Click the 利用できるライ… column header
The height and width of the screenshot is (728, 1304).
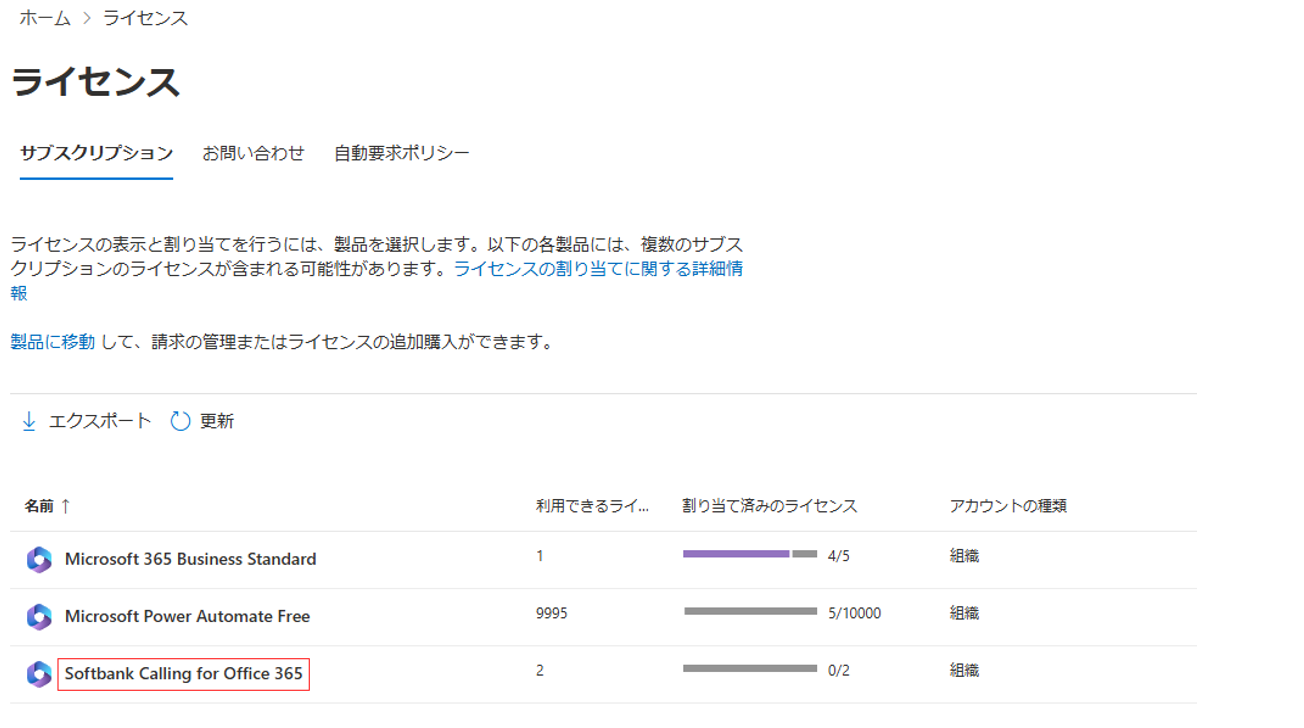tap(592, 506)
